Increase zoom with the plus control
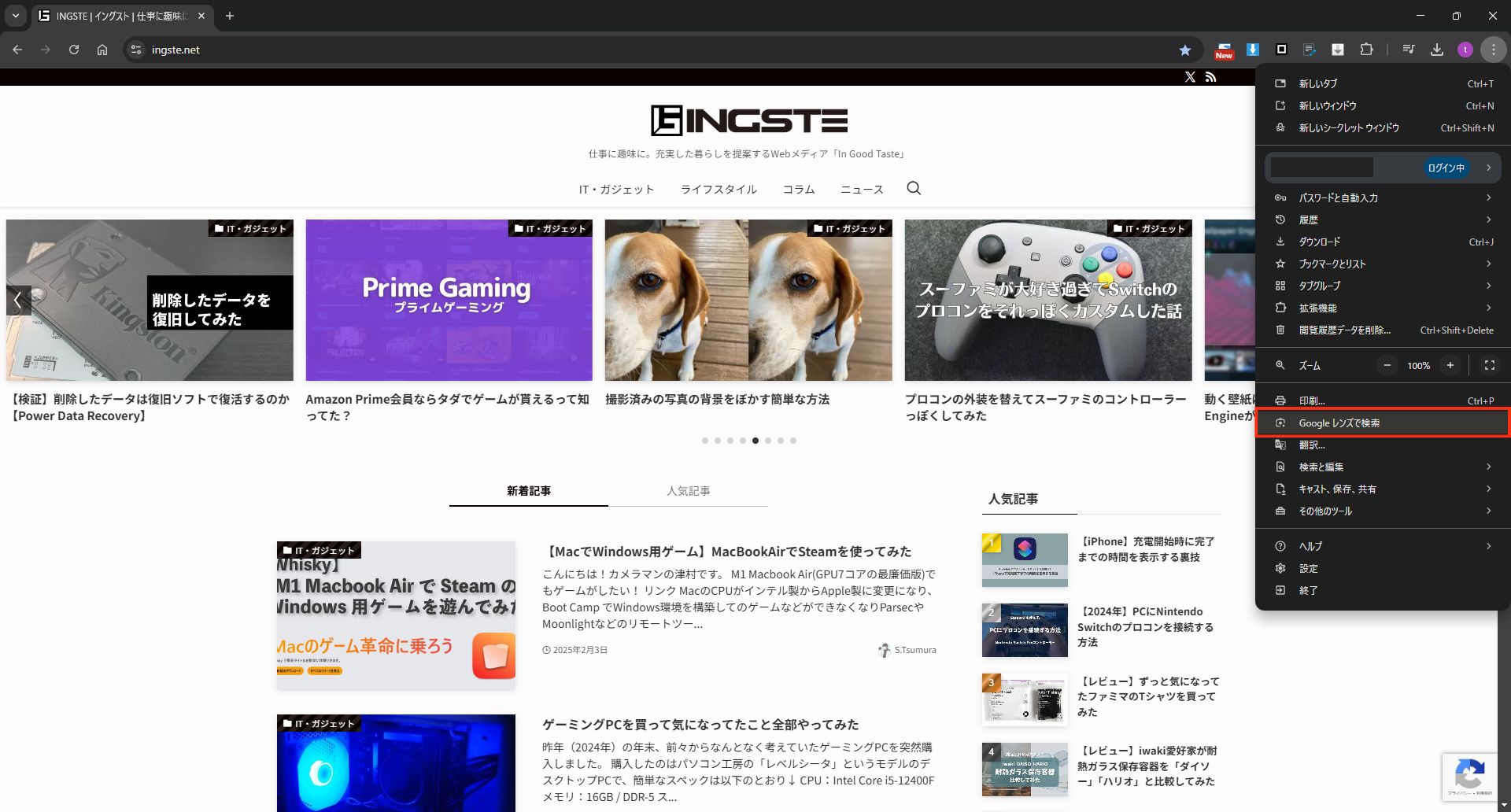 [1450, 364]
